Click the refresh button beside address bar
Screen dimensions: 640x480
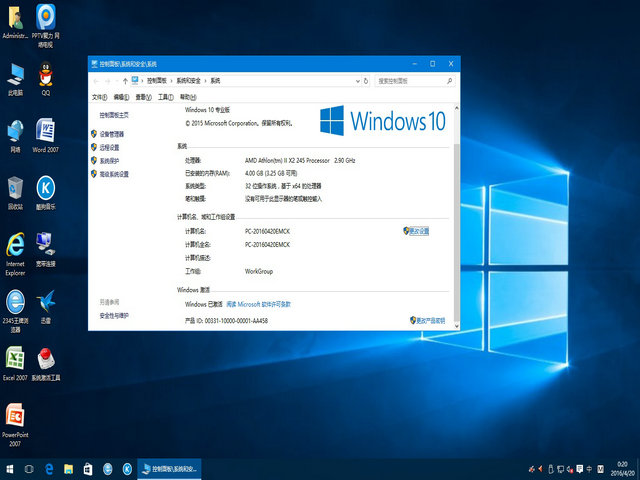tap(366, 81)
